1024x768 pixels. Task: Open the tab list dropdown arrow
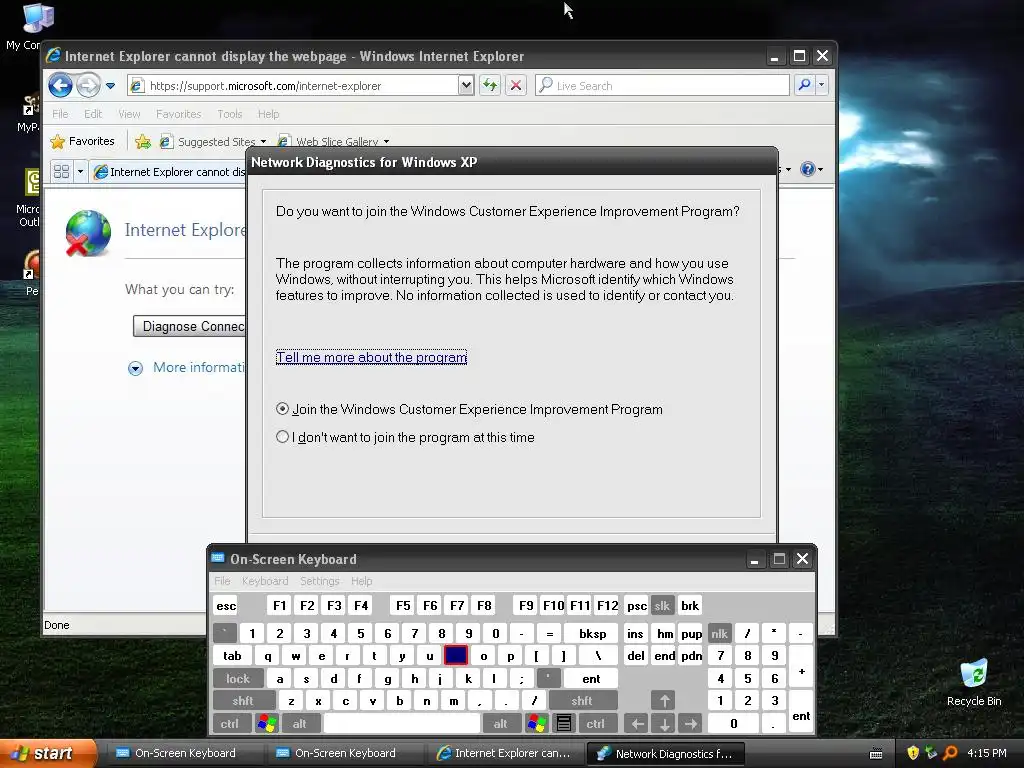80,171
